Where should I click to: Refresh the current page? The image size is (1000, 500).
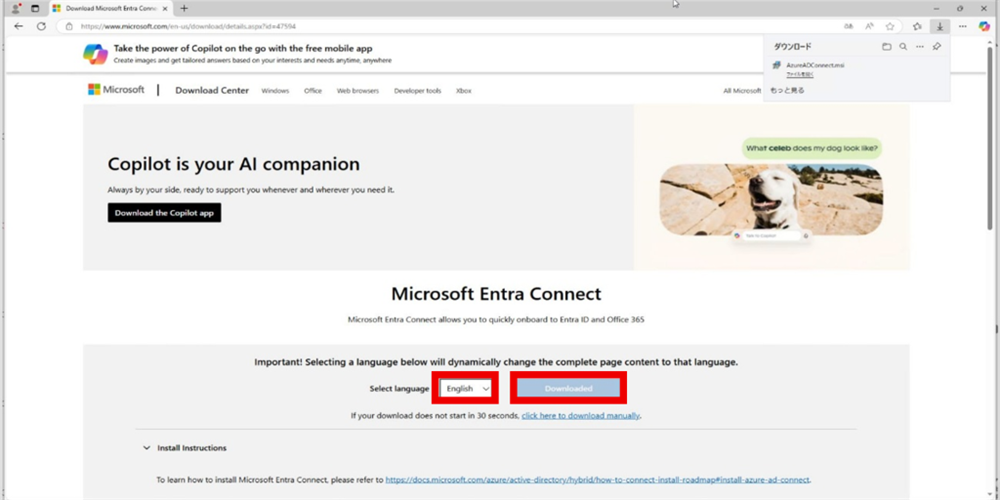pyautogui.click(x=41, y=26)
